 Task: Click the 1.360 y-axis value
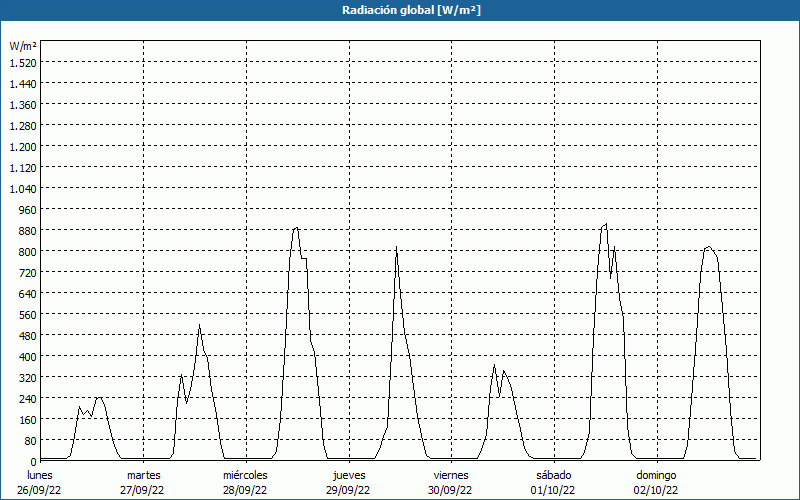pos(23,105)
